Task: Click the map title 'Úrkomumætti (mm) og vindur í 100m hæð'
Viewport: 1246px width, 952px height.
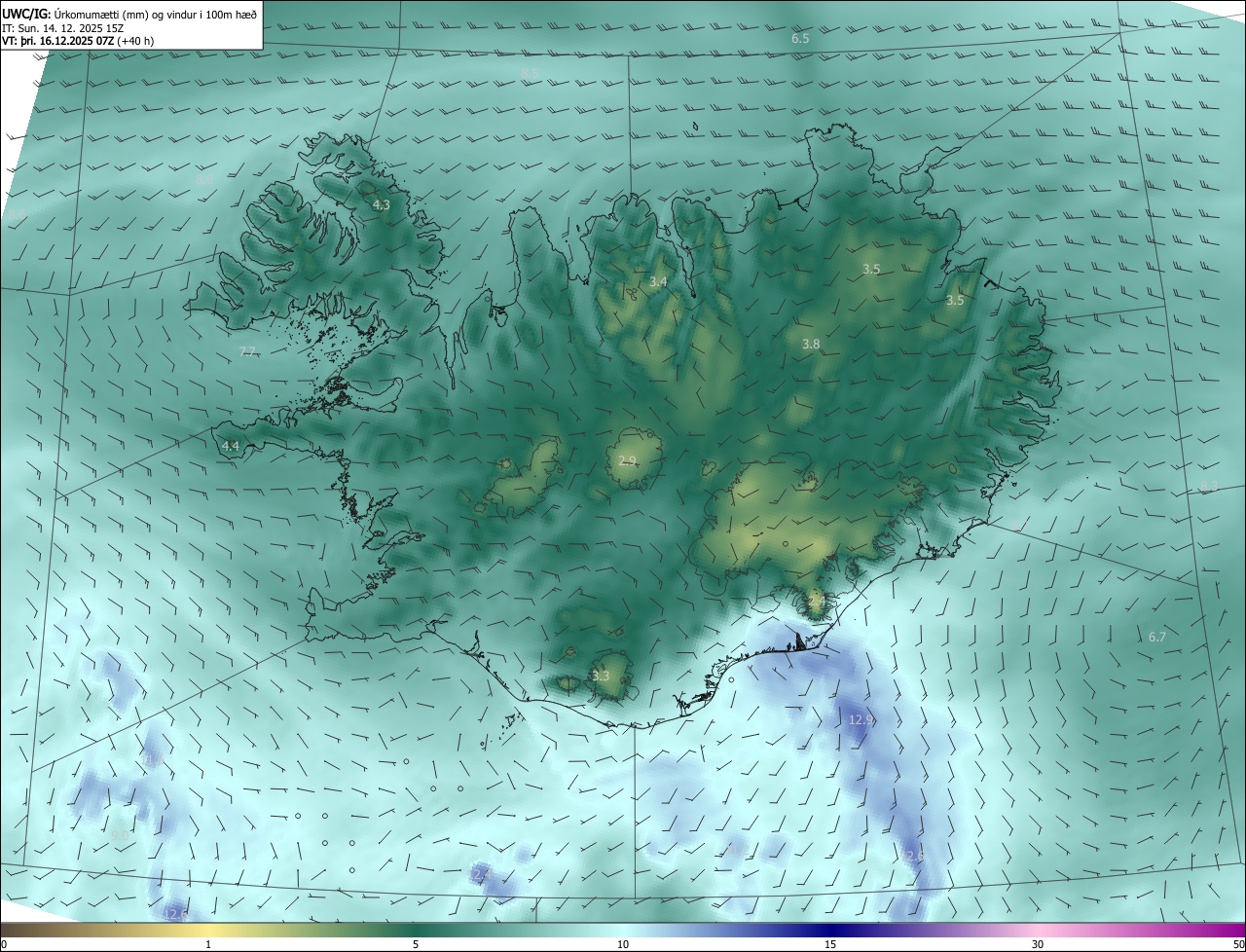Action: coord(156,13)
